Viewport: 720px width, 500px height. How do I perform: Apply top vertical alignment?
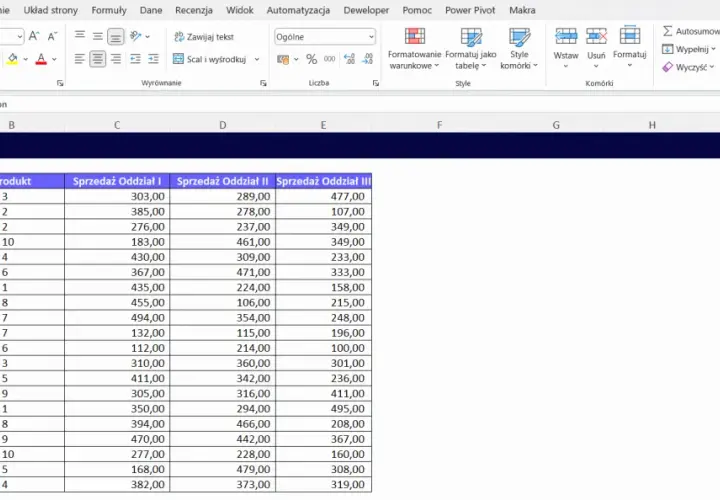pos(79,36)
